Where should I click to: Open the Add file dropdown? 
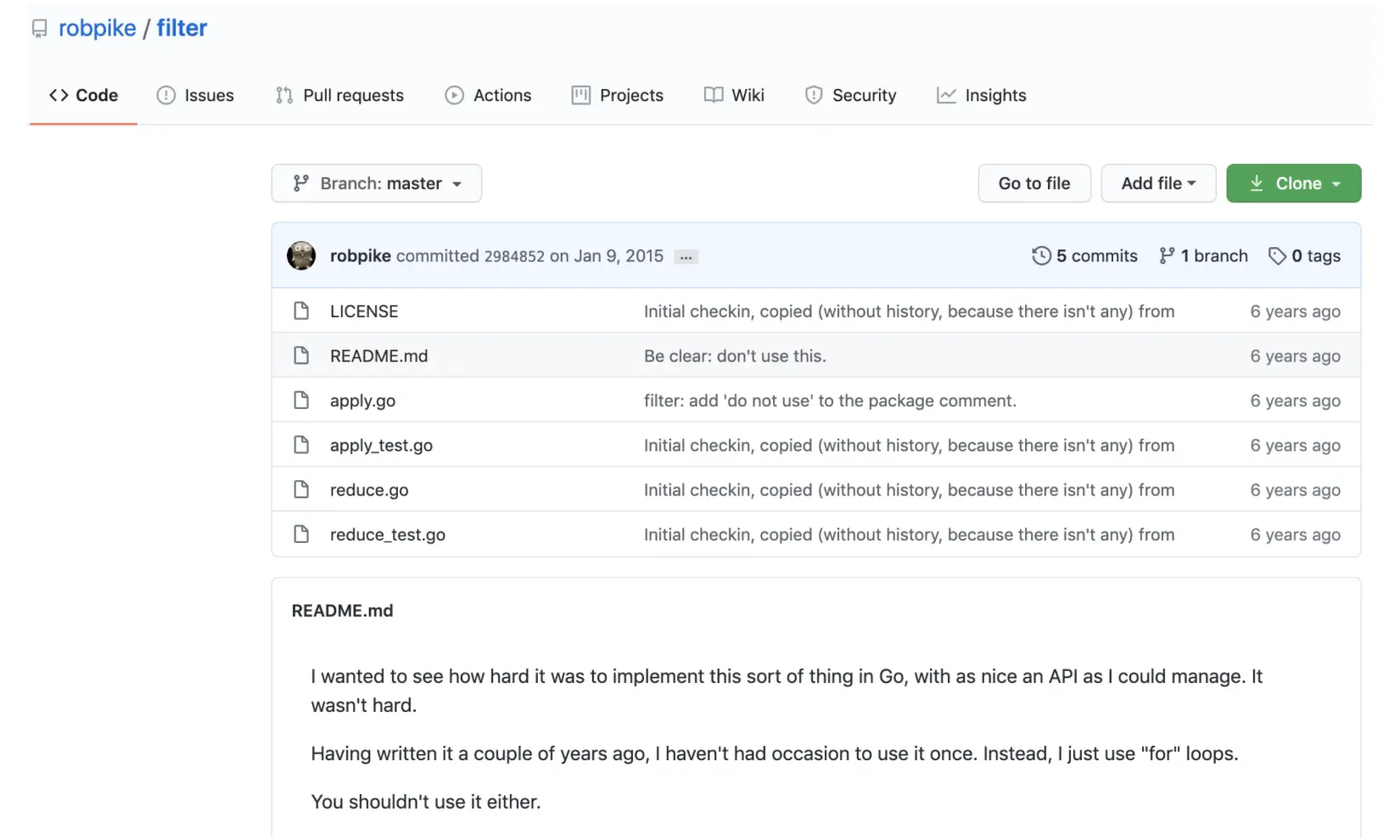pyautogui.click(x=1158, y=183)
